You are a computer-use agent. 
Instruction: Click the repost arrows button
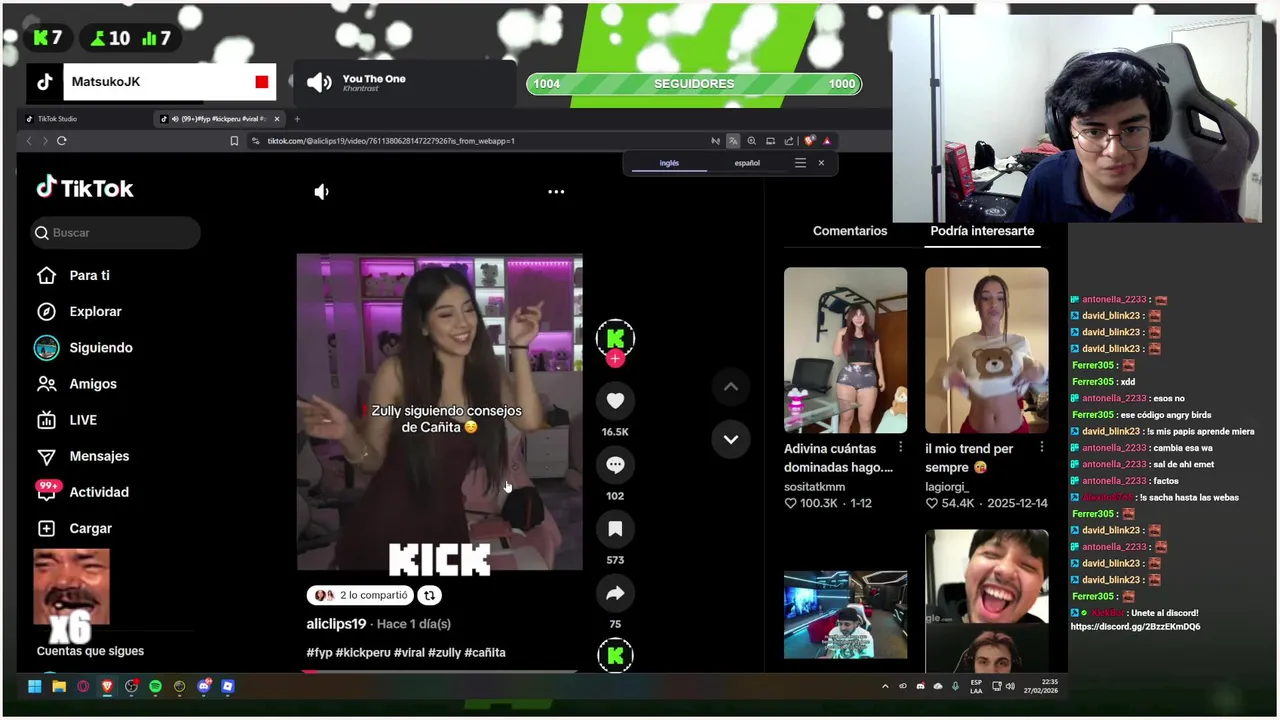pos(429,595)
